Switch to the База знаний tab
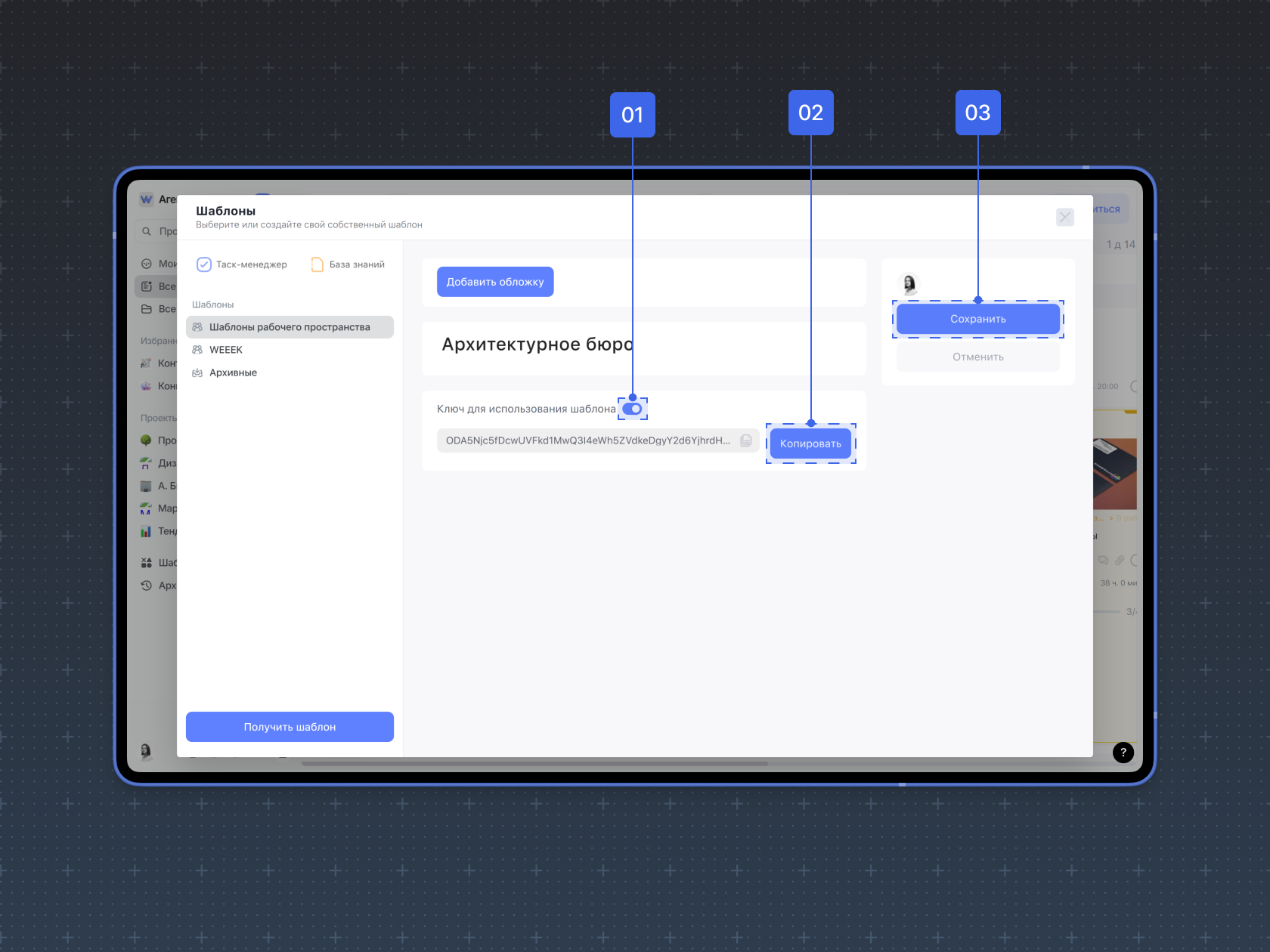Viewport: 1270px width, 952px height. [348, 264]
